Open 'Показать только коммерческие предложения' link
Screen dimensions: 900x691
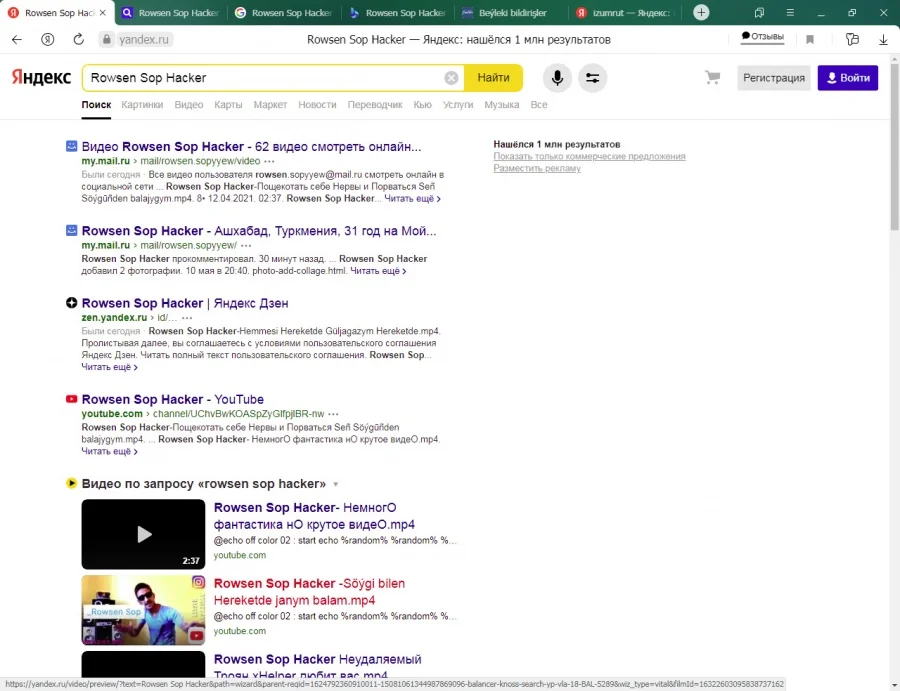click(x=589, y=156)
